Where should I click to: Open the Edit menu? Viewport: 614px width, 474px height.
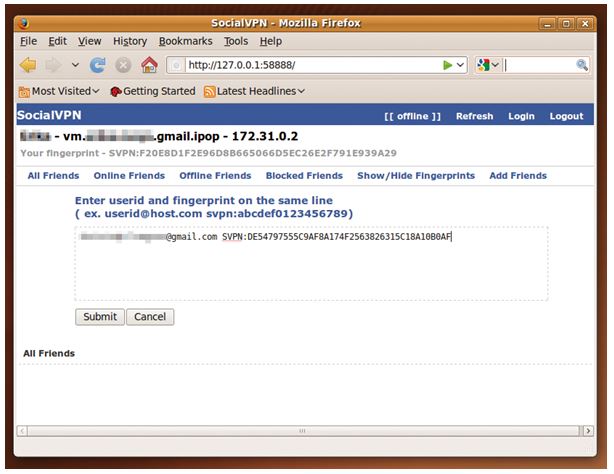click(58, 41)
